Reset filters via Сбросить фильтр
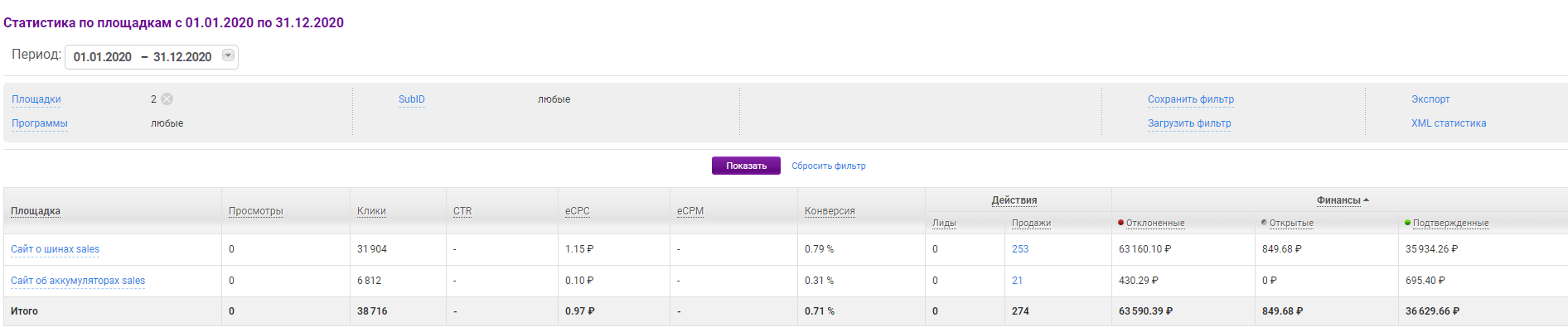This screenshot has height=332, width=1568. (x=828, y=166)
